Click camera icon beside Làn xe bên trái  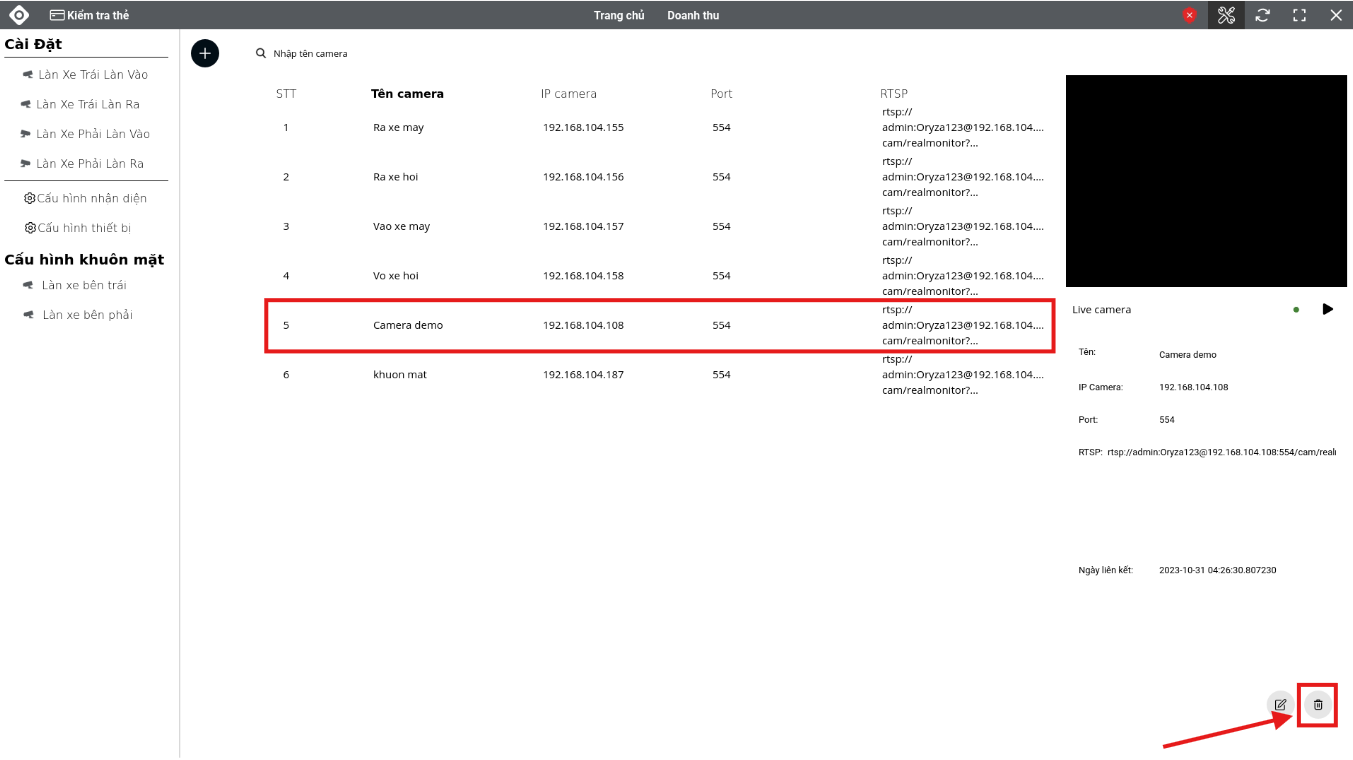[29, 285]
